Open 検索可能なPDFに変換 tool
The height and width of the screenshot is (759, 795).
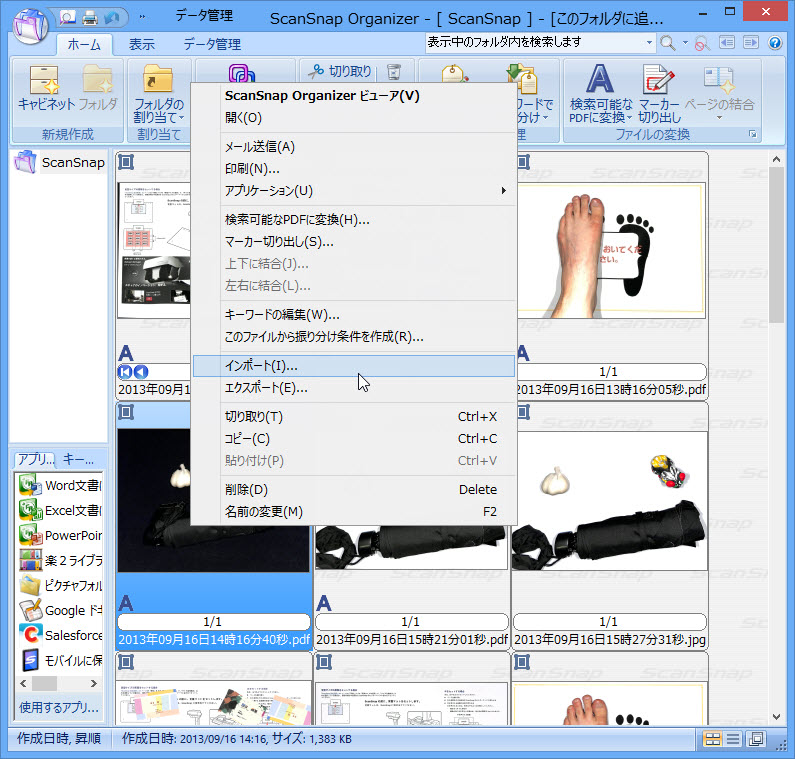click(600, 93)
